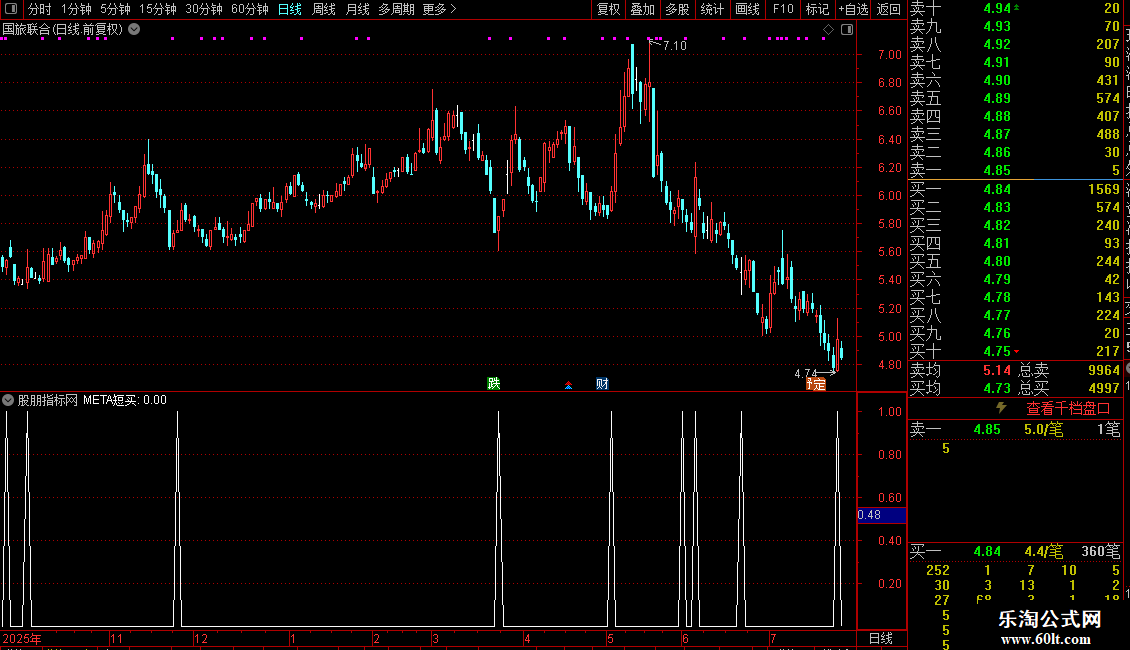This screenshot has width=1130, height=650.
Task: Click the 国旅联合(日线 前复权) chart title
Action: 63,30
